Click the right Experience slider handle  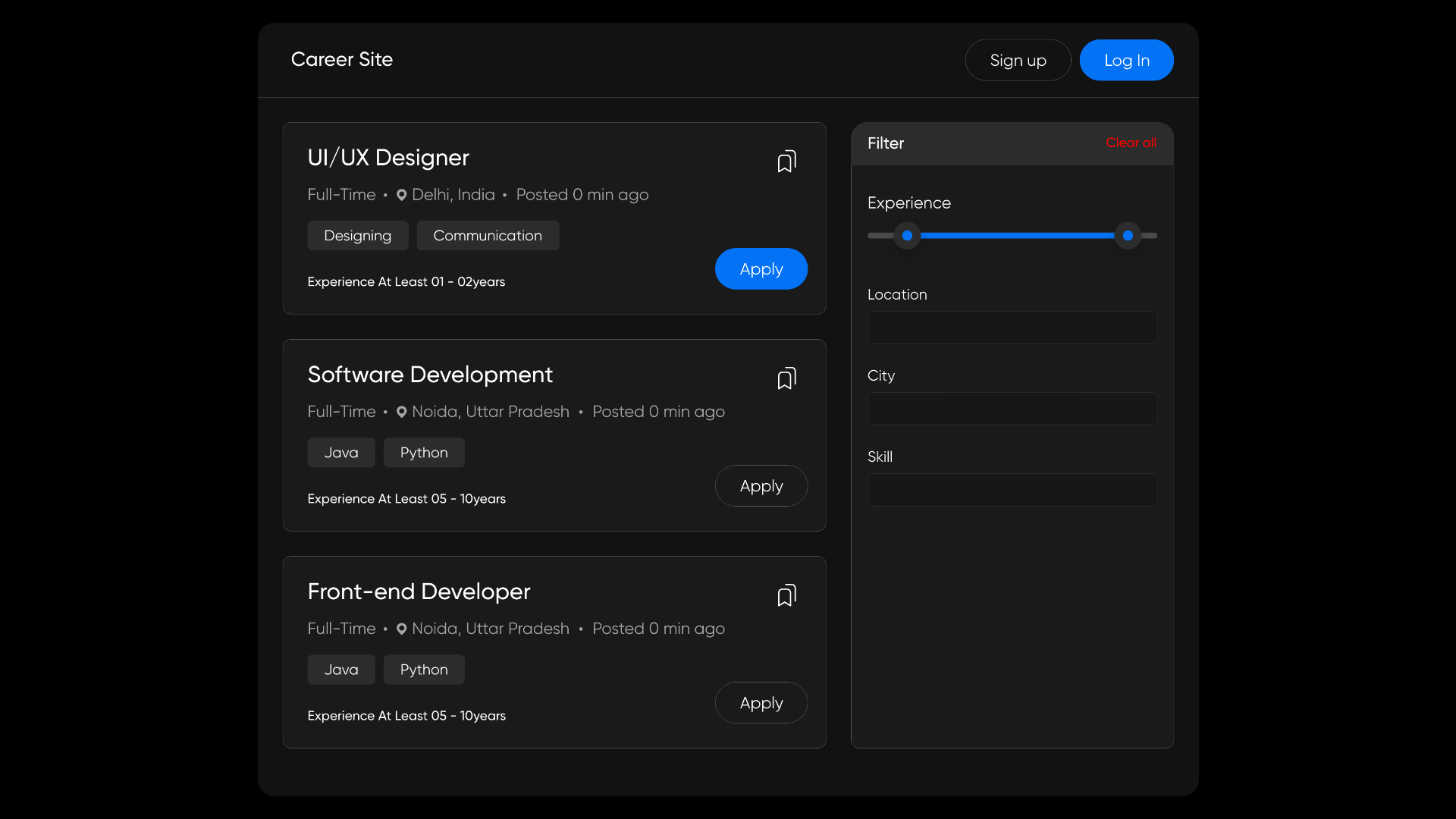1128,236
